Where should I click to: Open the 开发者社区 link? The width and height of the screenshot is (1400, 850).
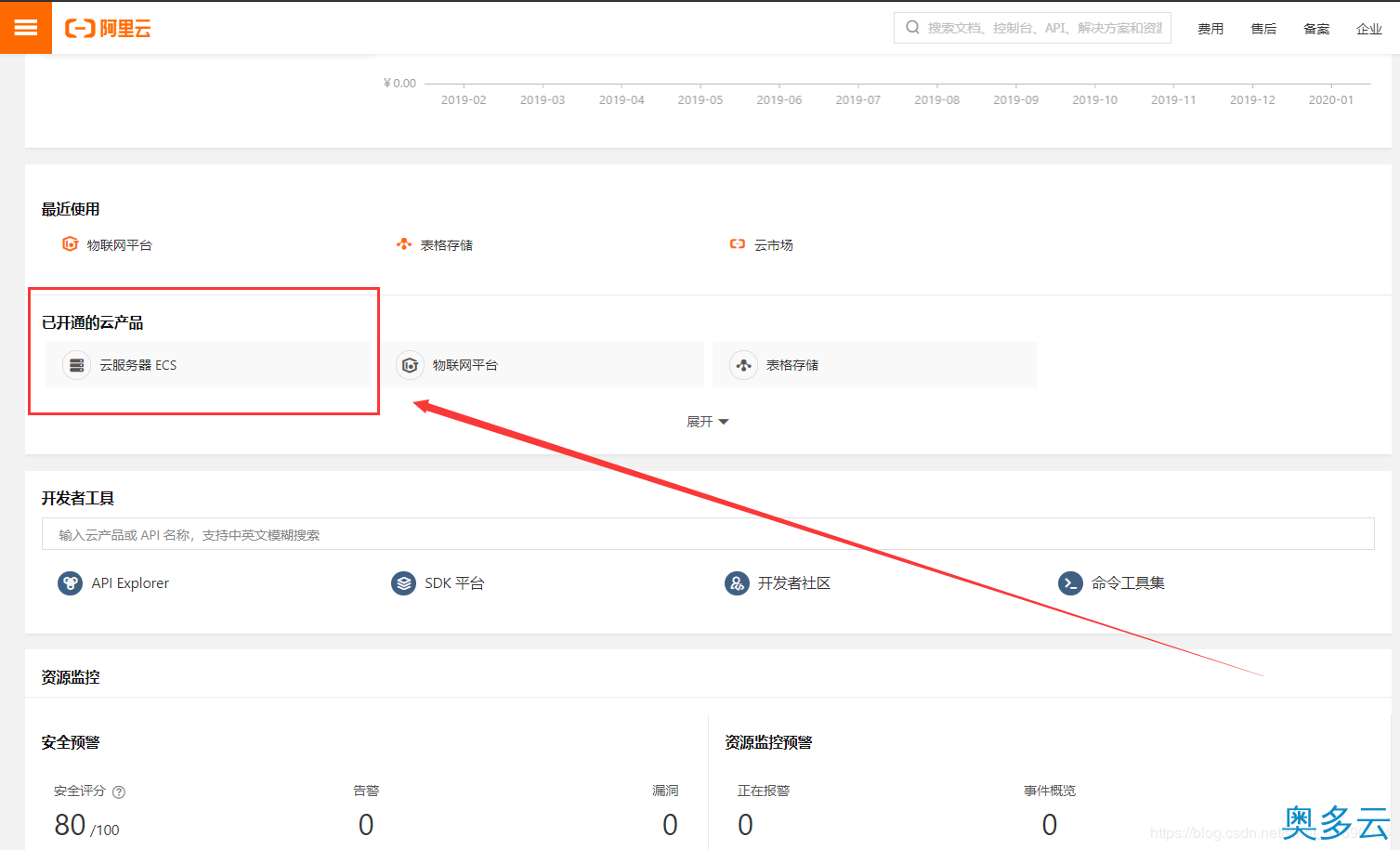794,583
